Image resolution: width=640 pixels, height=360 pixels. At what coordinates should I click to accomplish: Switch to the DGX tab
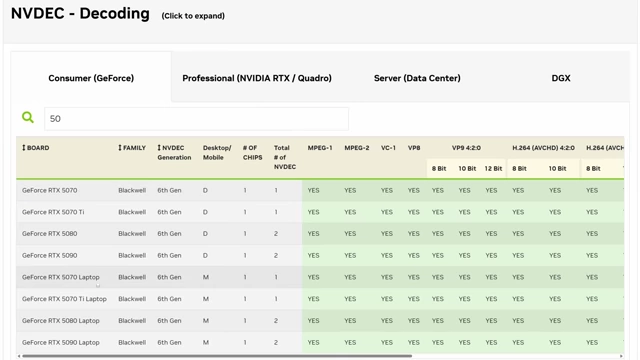[561, 78]
